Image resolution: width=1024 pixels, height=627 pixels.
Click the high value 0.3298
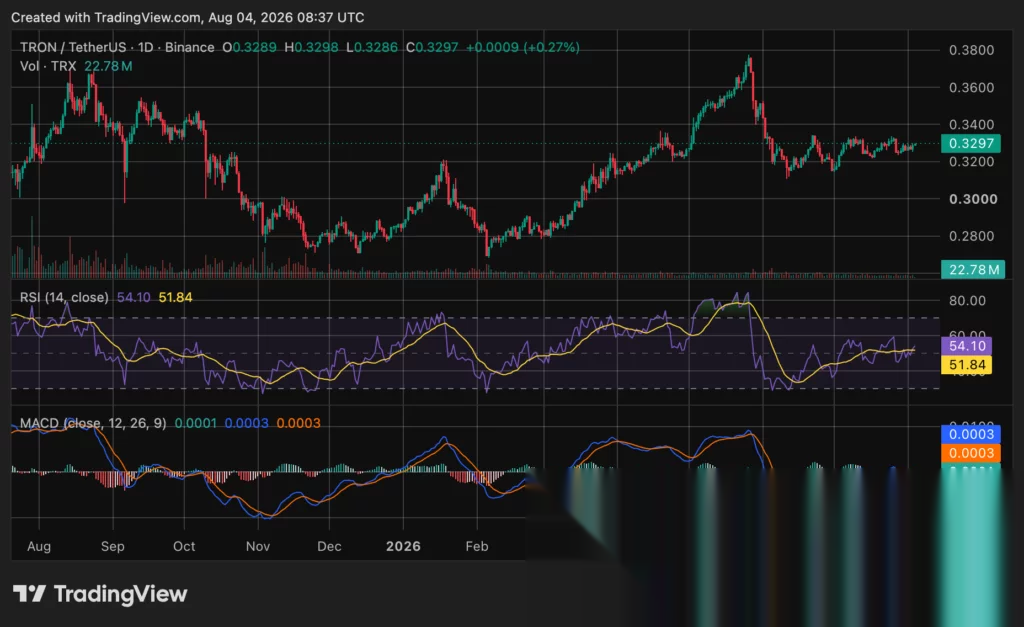click(316, 47)
